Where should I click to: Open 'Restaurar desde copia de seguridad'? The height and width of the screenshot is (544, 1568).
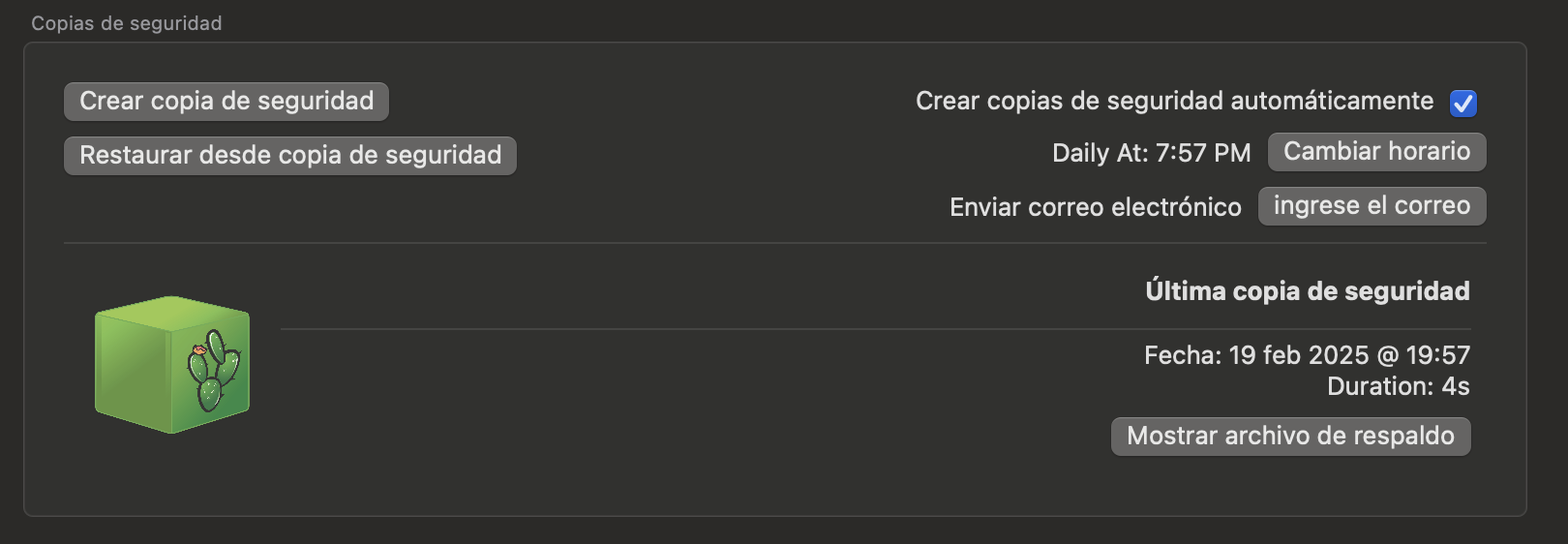pos(290,156)
